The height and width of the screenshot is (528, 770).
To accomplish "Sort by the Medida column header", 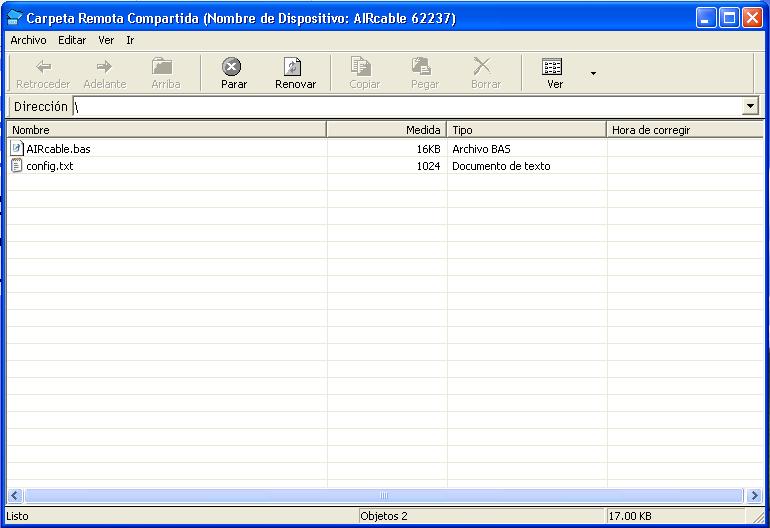I will pos(386,130).
